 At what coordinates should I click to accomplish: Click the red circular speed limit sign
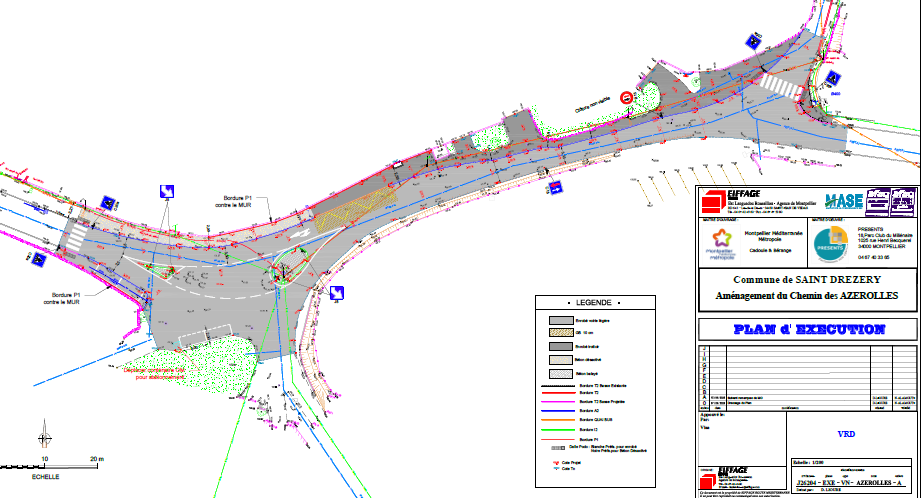(627, 98)
